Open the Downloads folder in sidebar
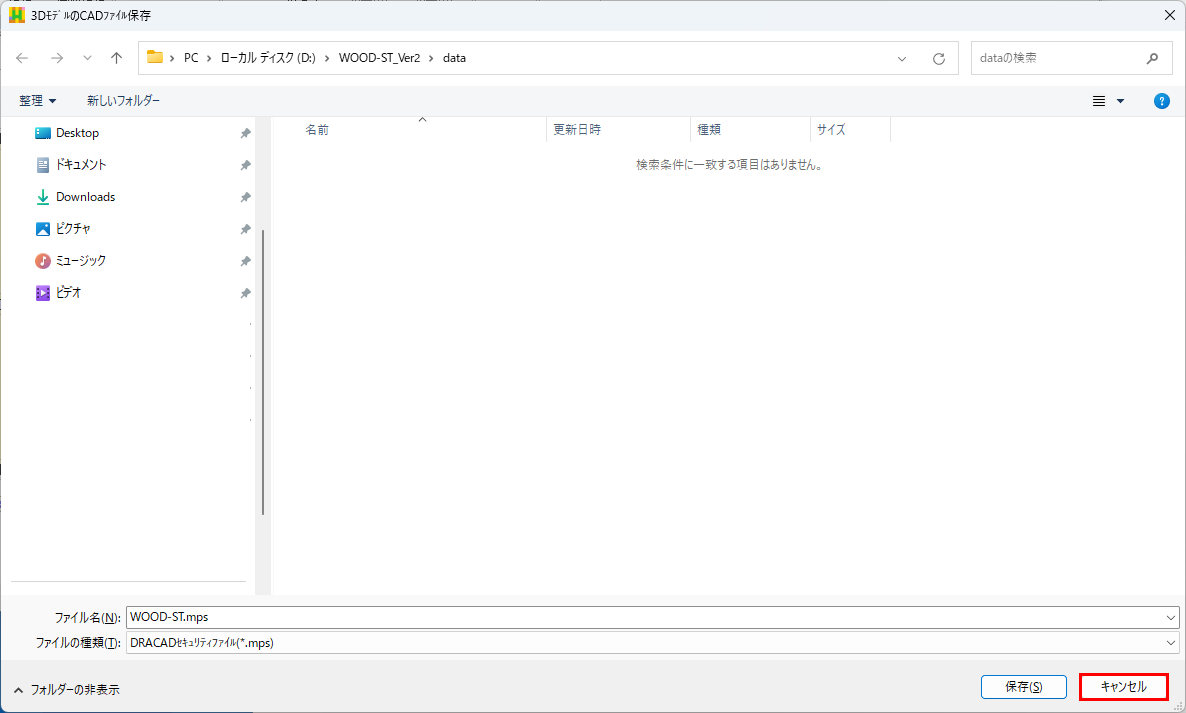Image resolution: width=1186 pixels, height=713 pixels. [x=85, y=197]
